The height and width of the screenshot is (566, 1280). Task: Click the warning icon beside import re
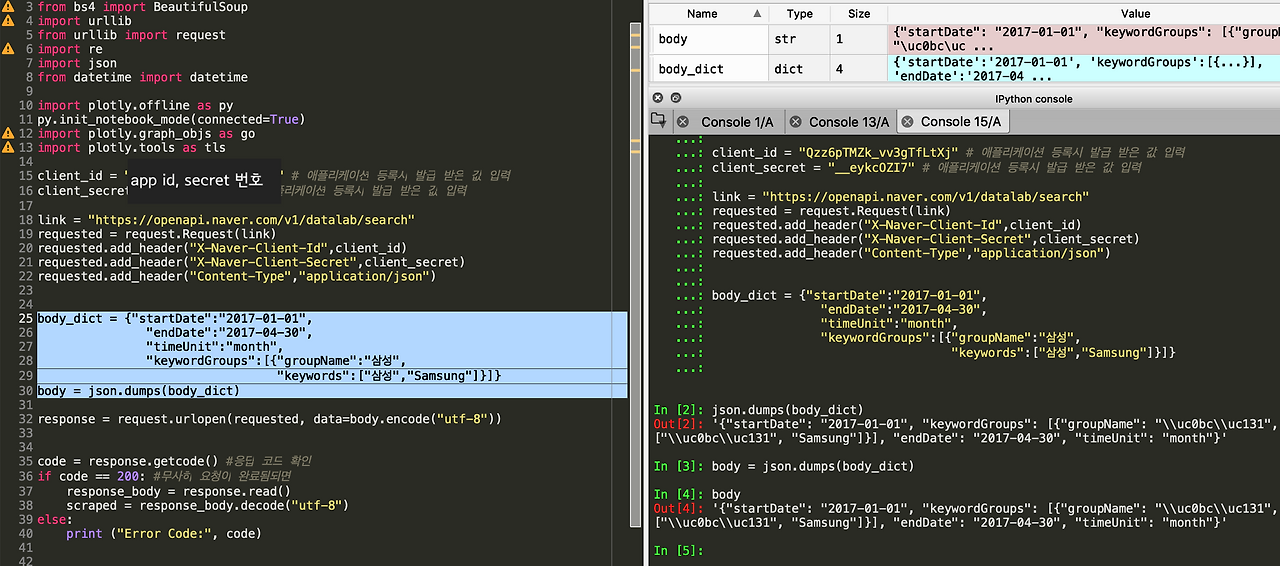(x=8, y=49)
